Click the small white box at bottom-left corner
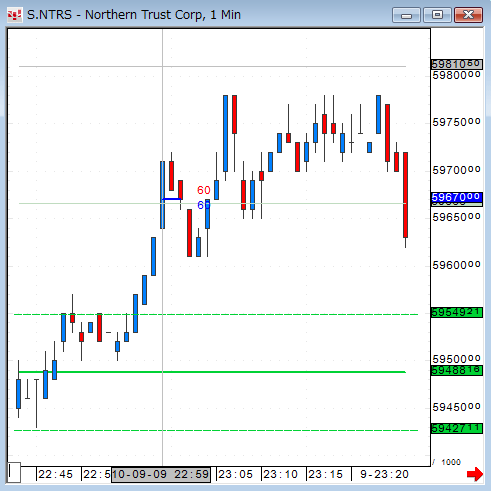 pyautogui.click(x=14, y=472)
